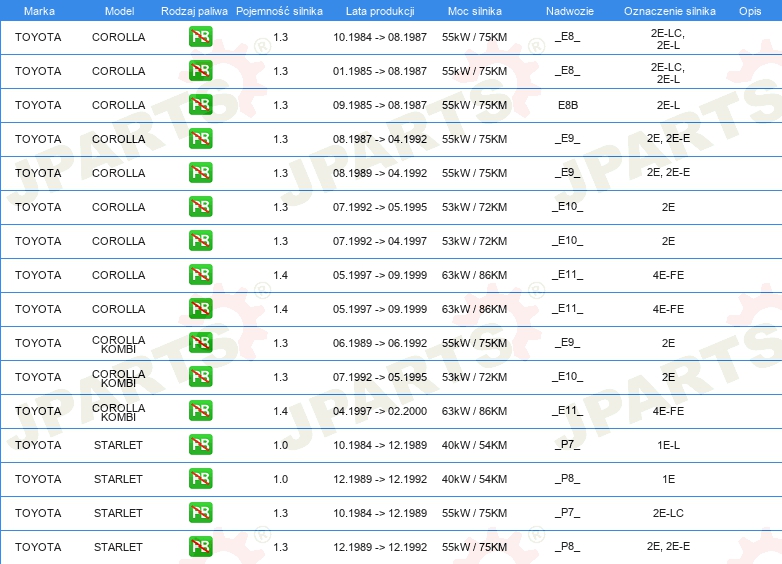Click fuel icon in Corolla Kombi 4E-FE row

coord(200,410)
